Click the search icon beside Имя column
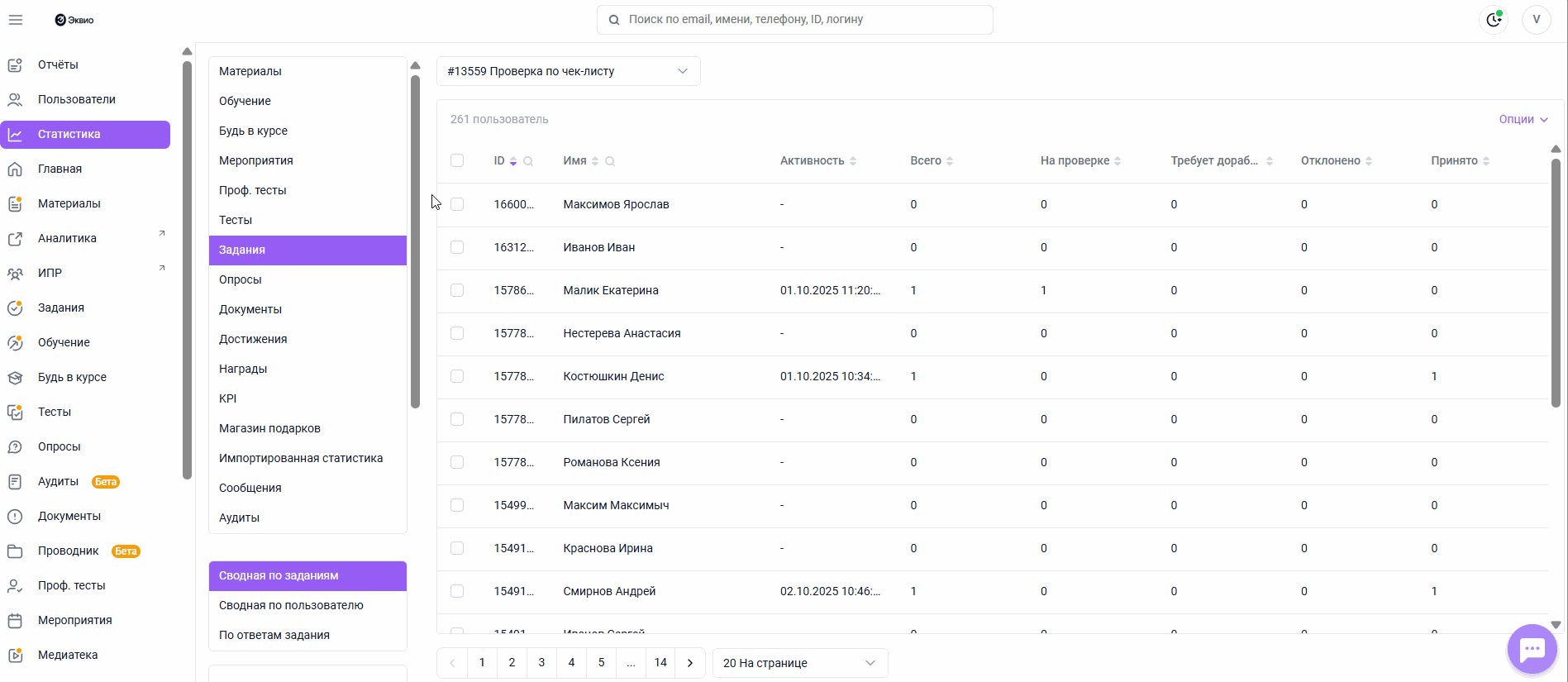The height and width of the screenshot is (682, 1568). pos(610,161)
